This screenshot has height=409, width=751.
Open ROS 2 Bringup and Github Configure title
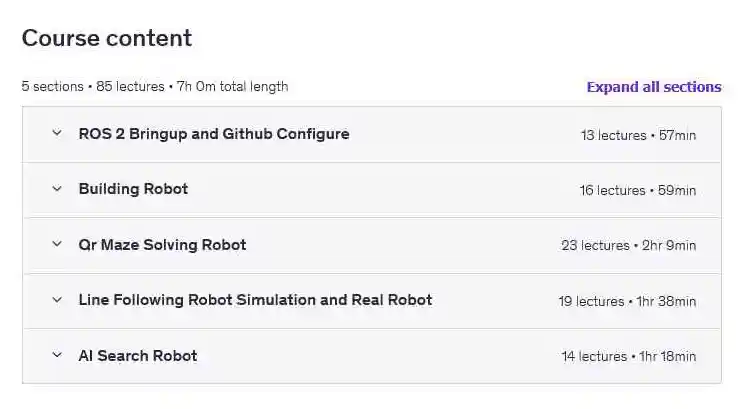pos(214,134)
